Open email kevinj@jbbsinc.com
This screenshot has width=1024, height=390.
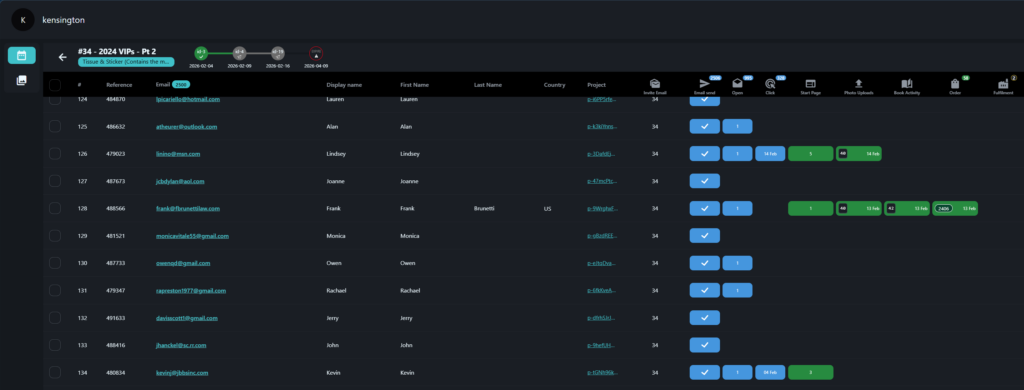click(182, 373)
